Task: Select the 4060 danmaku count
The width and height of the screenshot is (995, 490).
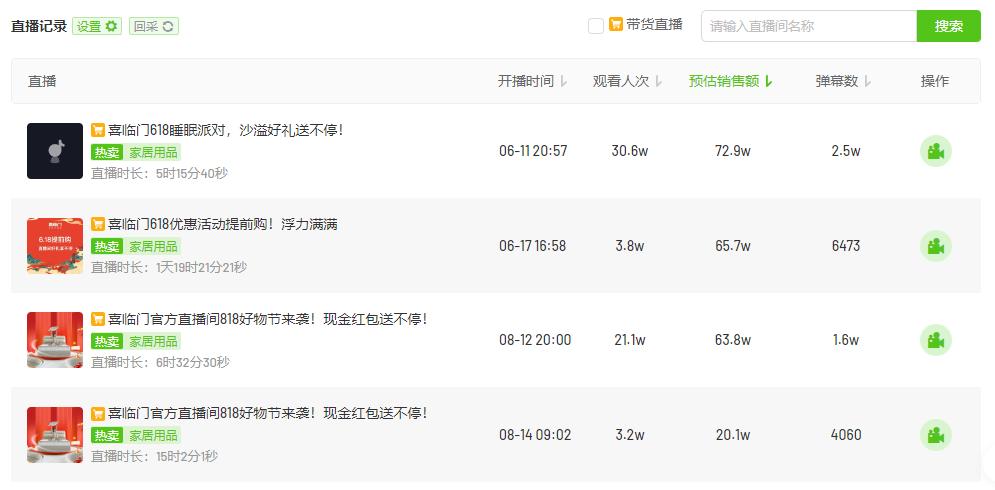Action: 846,435
